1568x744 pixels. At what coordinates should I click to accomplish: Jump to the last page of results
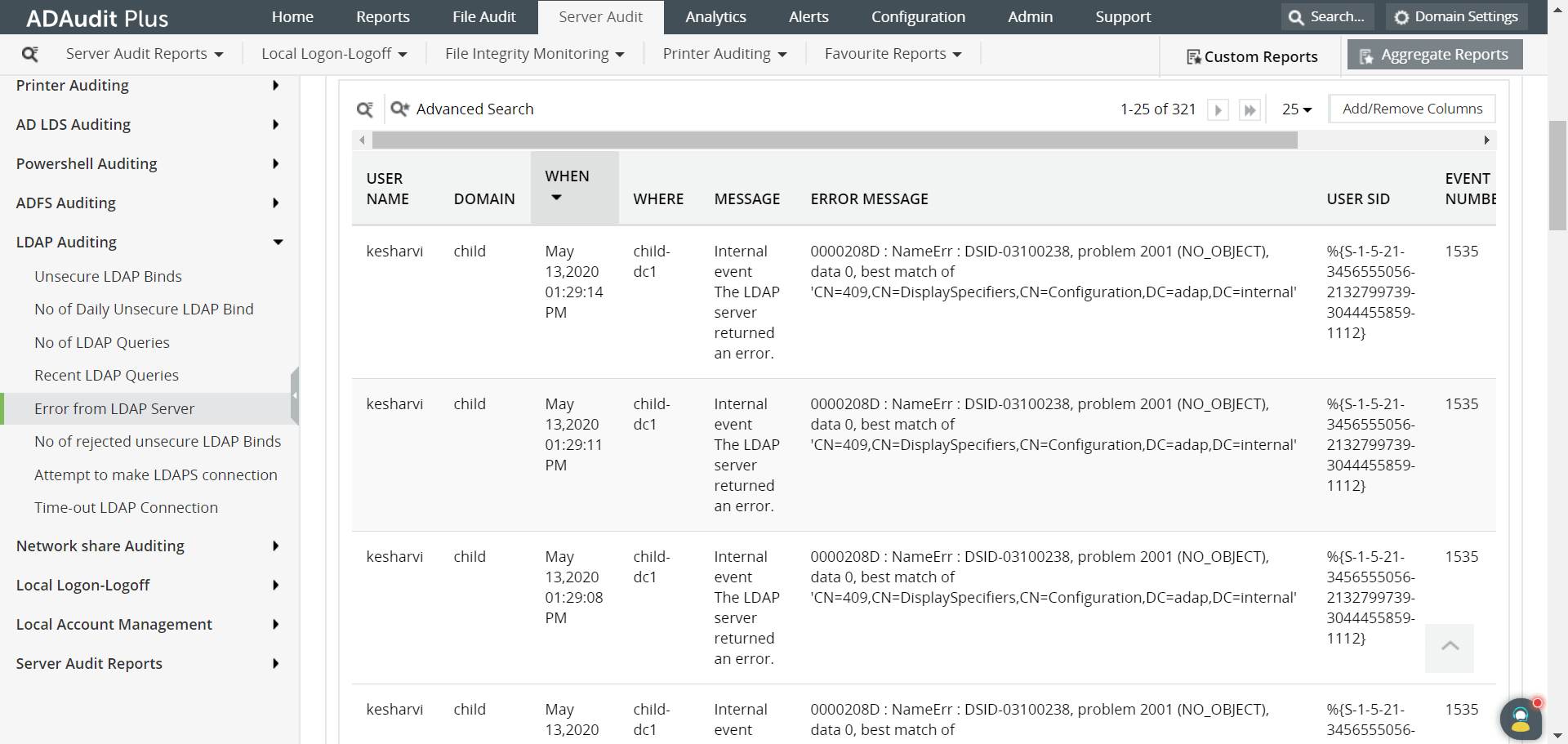tap(1249, 110)
